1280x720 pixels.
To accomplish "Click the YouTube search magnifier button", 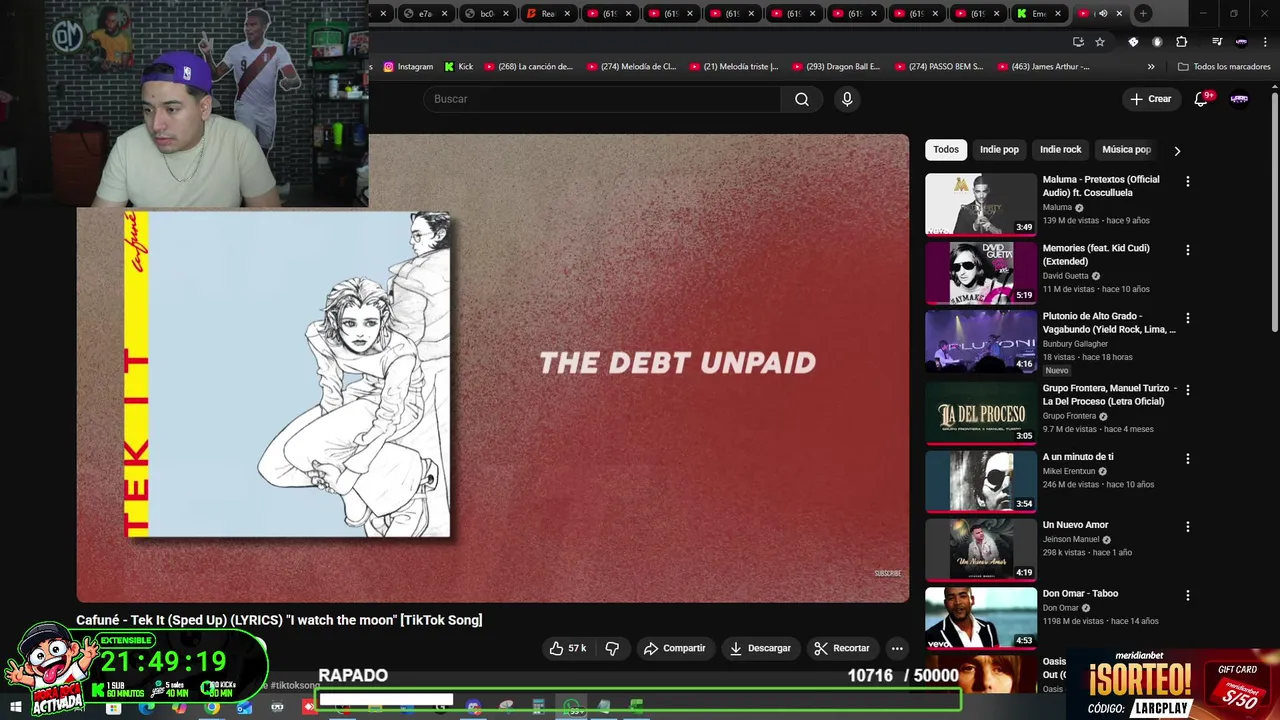I will click(x=802, y=99).
